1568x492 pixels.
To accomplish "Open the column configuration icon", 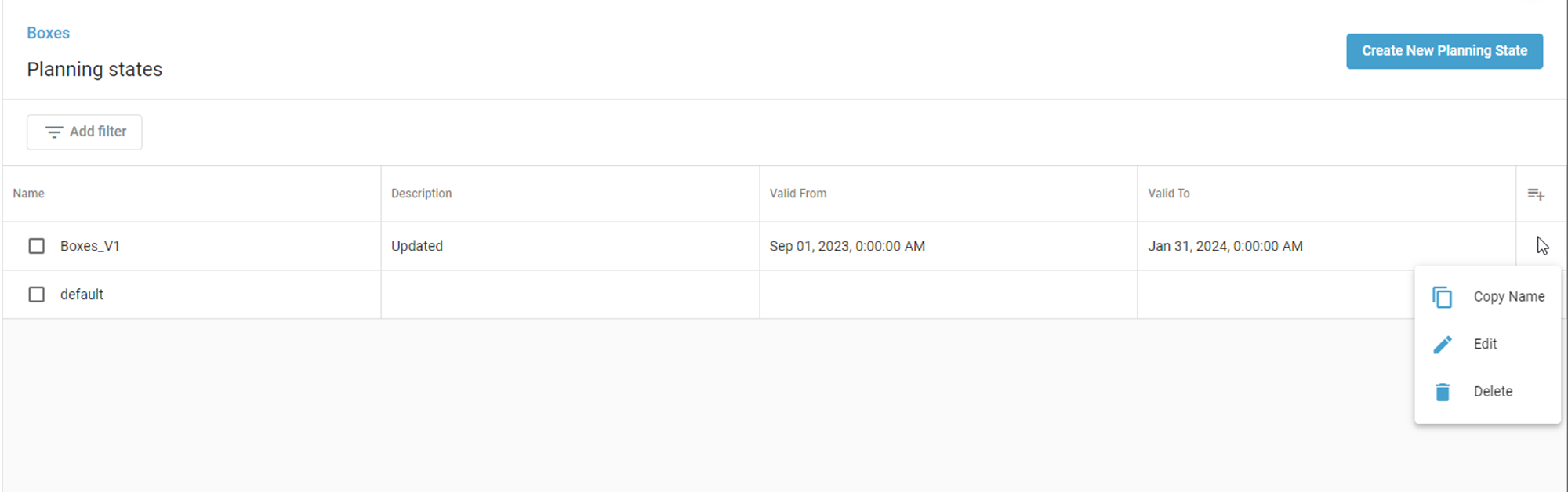I will coord(1535,194).
